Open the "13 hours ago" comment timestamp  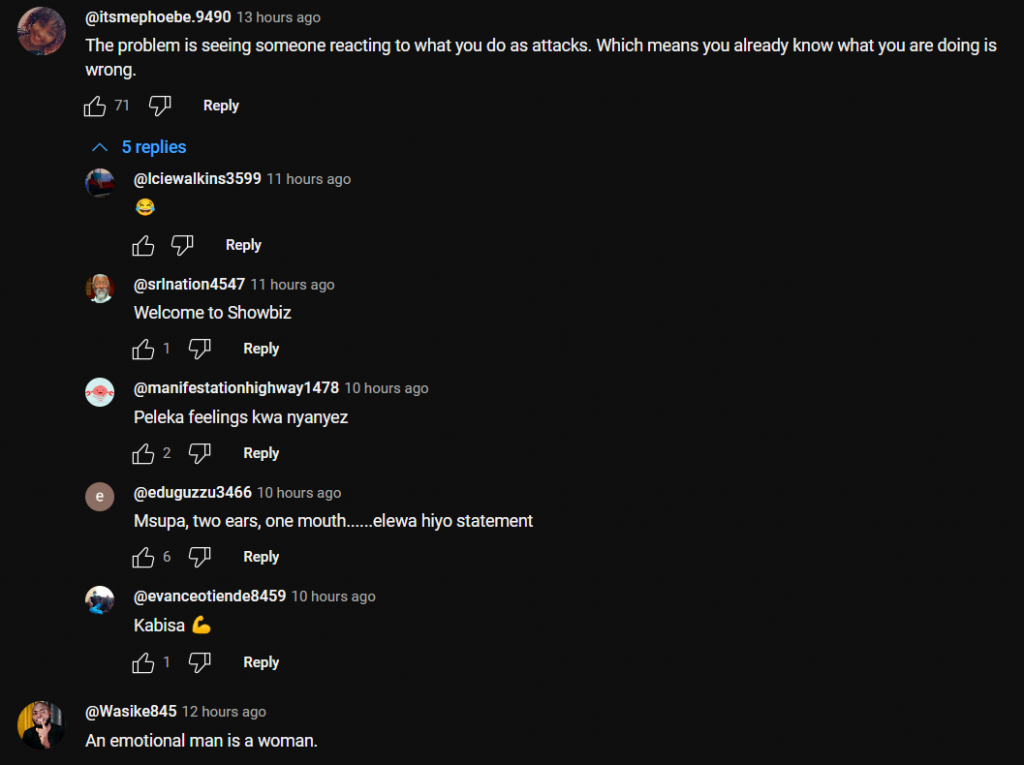pyautogui.click(x=279, y=18)
